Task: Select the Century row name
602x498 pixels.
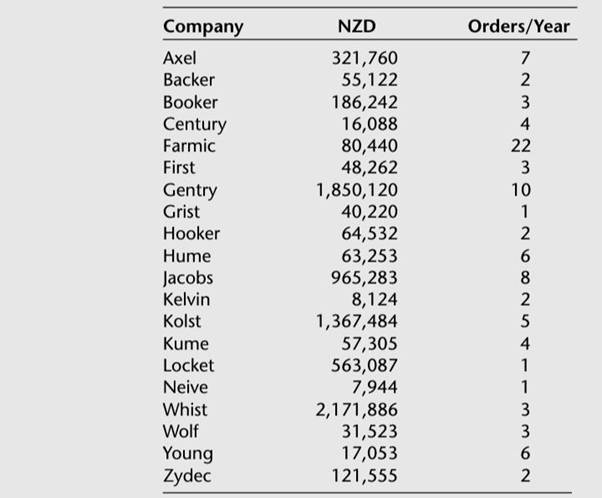Action: click(194, 124)
